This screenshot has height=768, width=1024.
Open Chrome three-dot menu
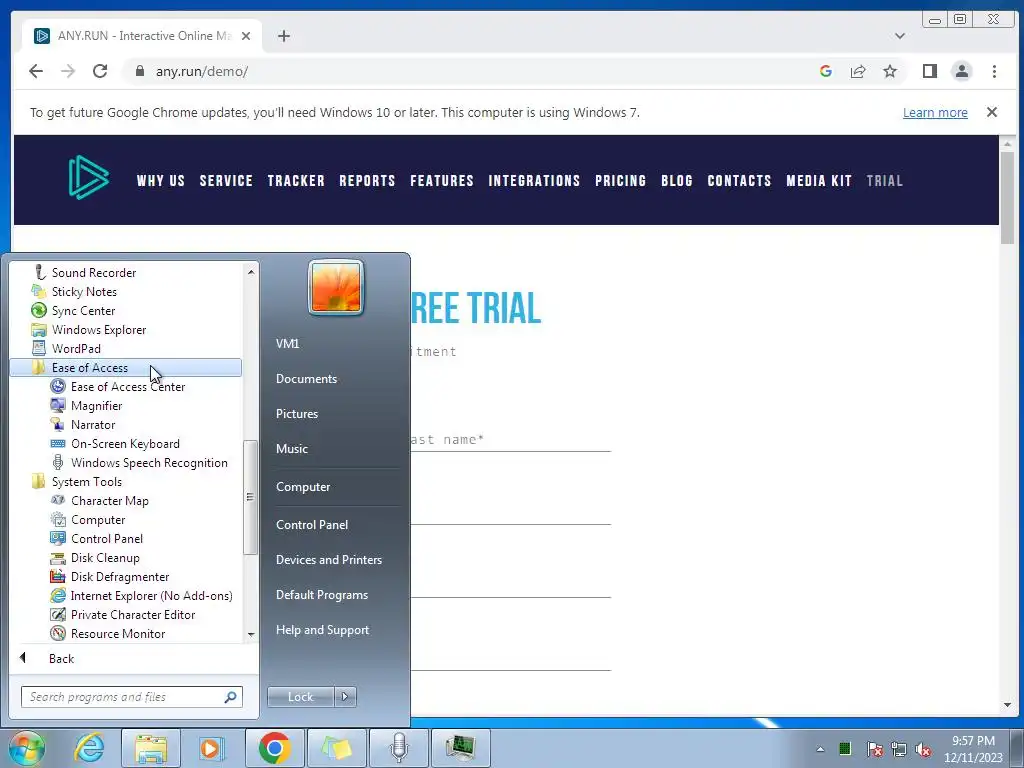click(x=994, y=71)
